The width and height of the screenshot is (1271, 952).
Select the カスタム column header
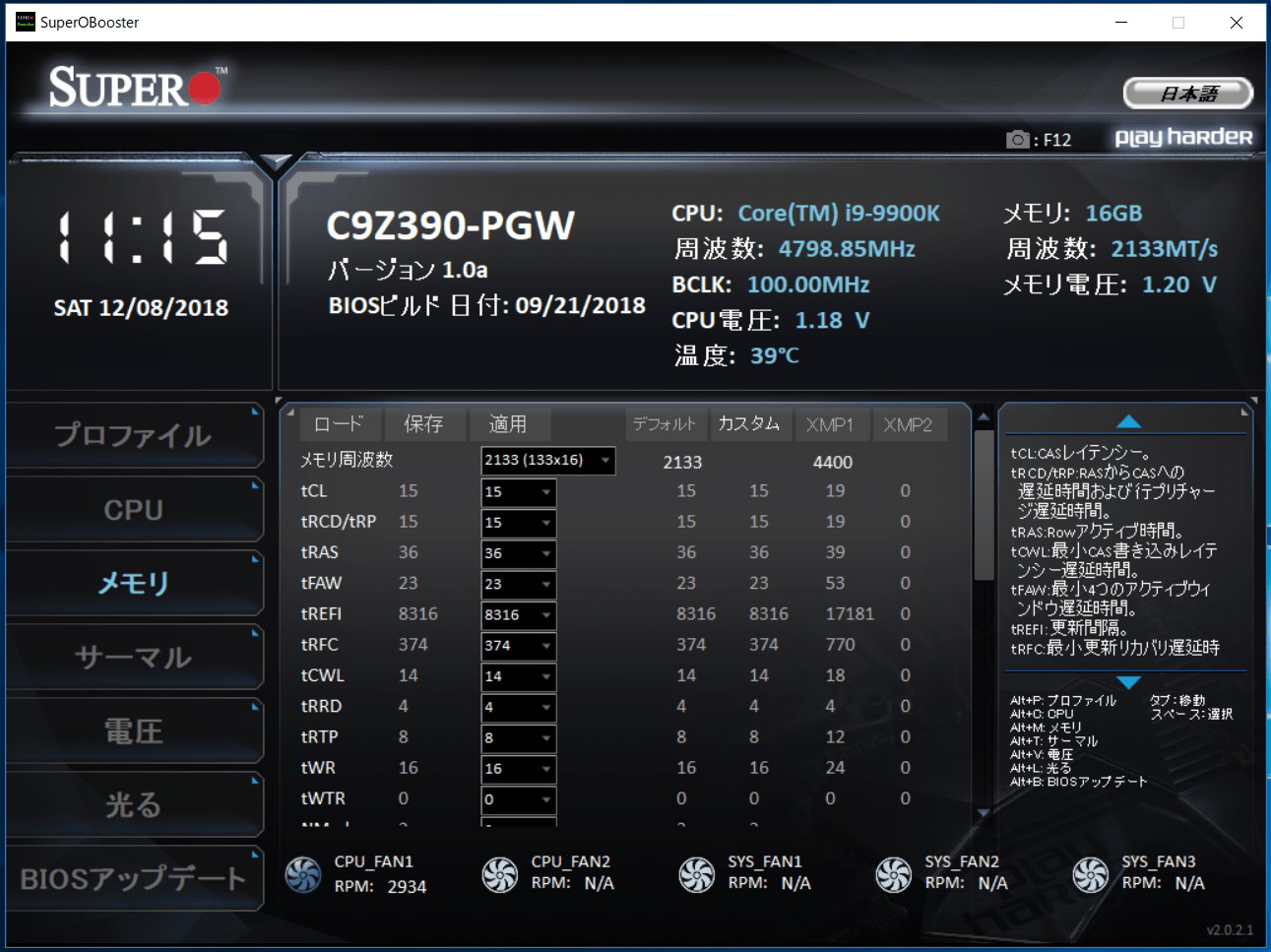pyautogui.click(x=749, y=424)
